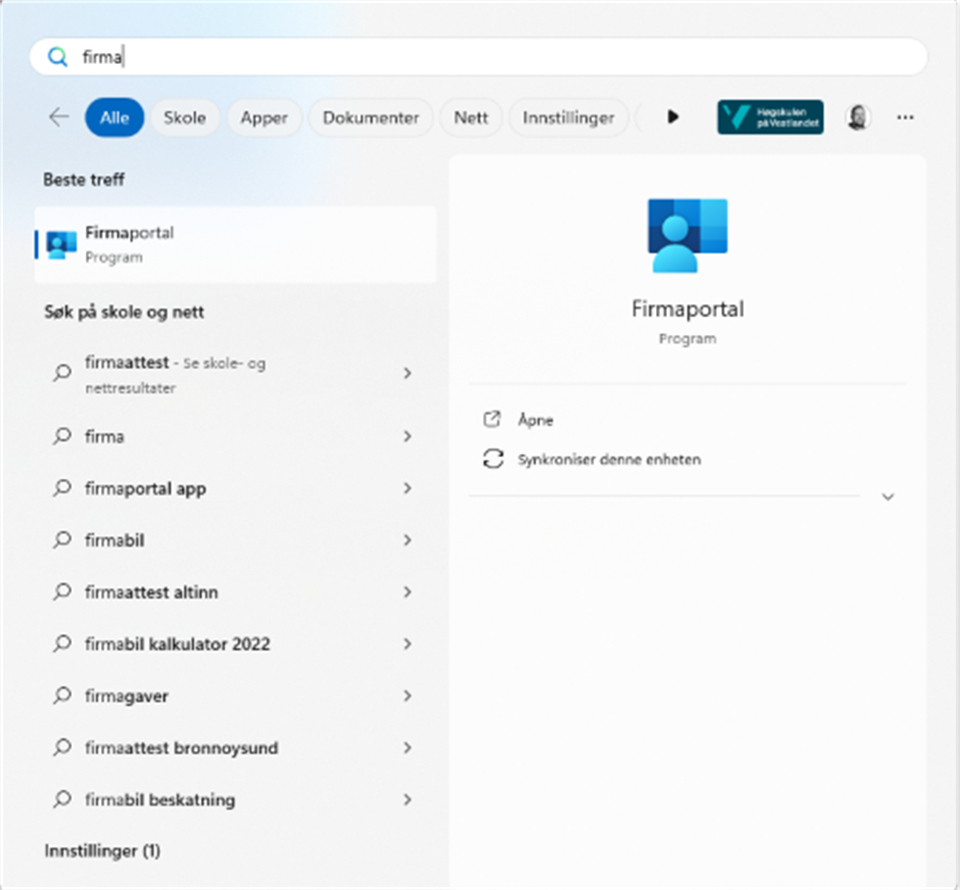Click the Åpne open-external icon
Screen dimensions: 960x890
tap(492, 420)
